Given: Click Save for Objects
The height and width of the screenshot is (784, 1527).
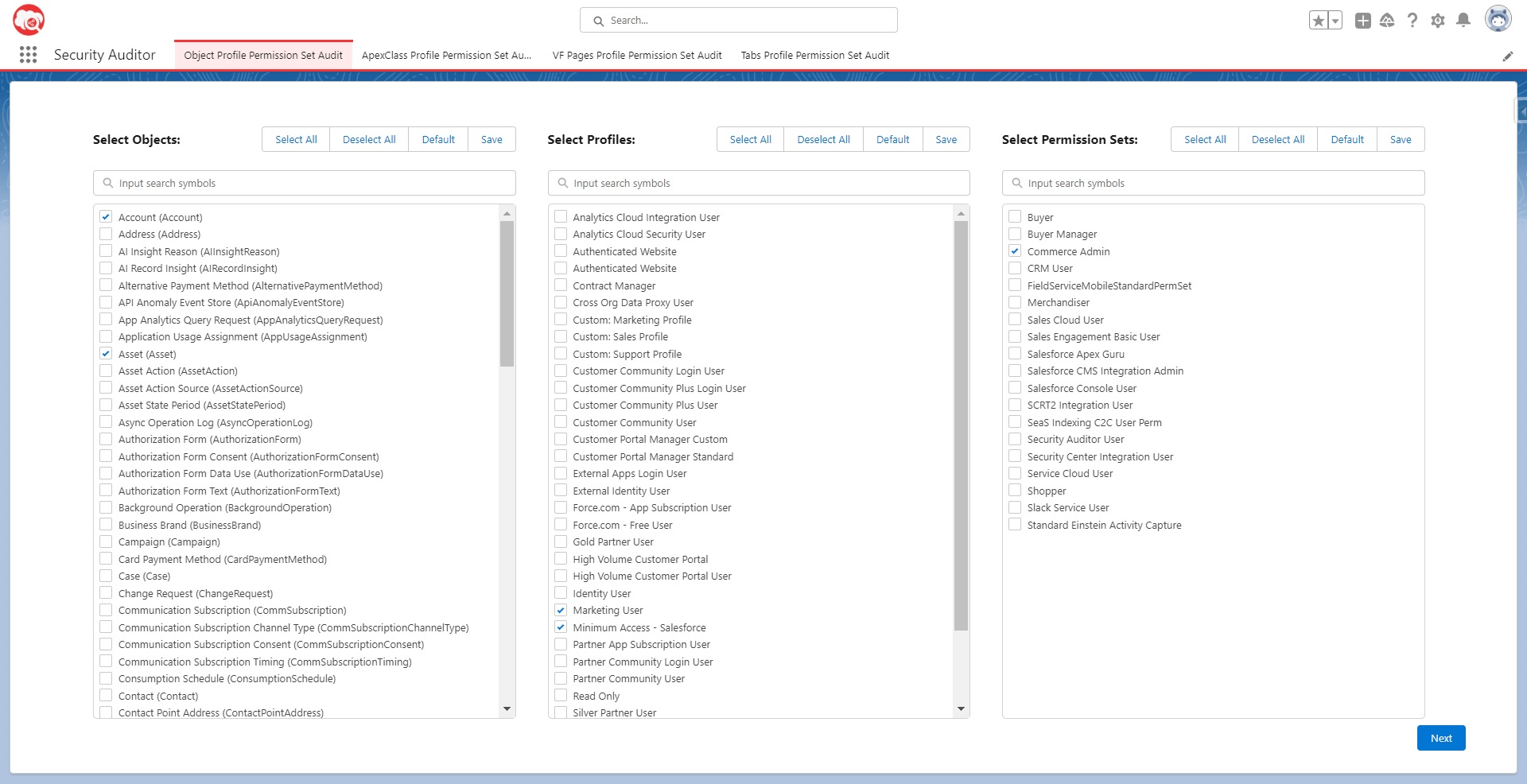Looking at the screenshot, I should pyautogui.click(x=492, y=139).
